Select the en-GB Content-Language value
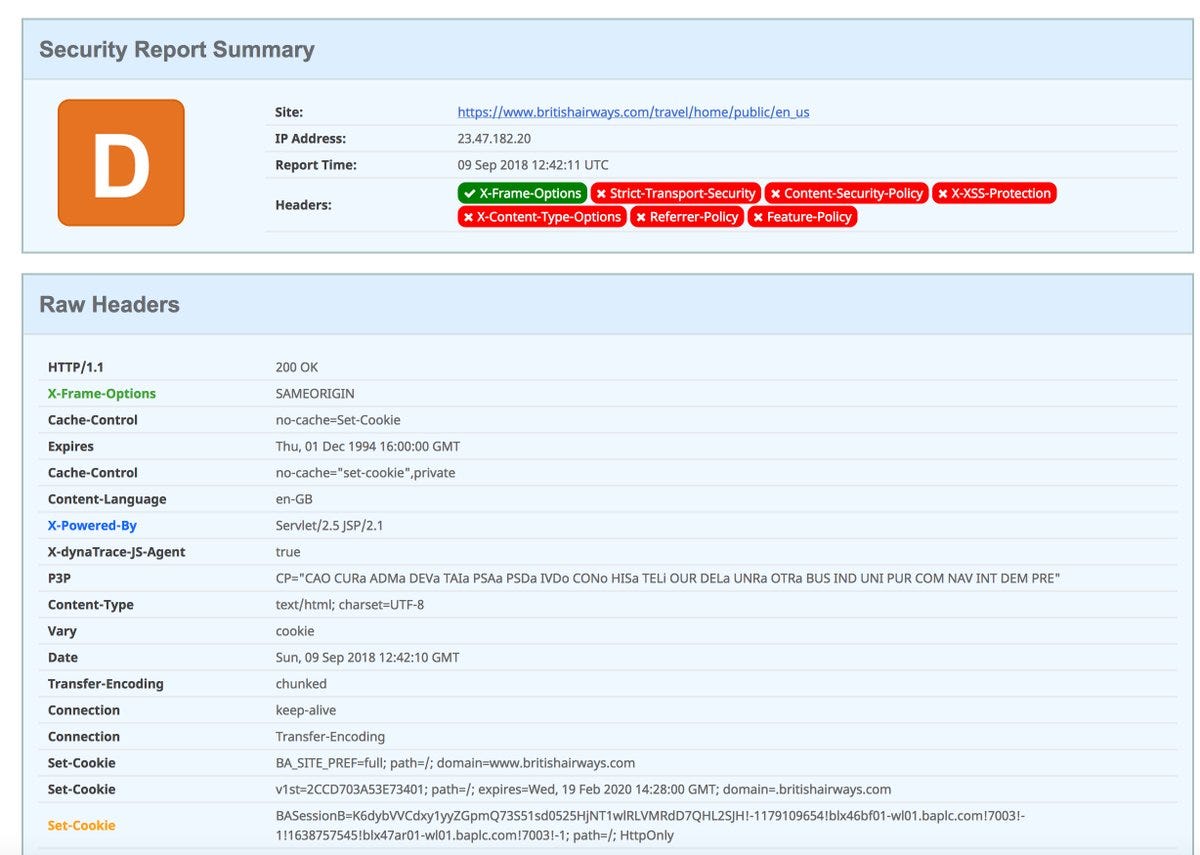 pos(295,499)
